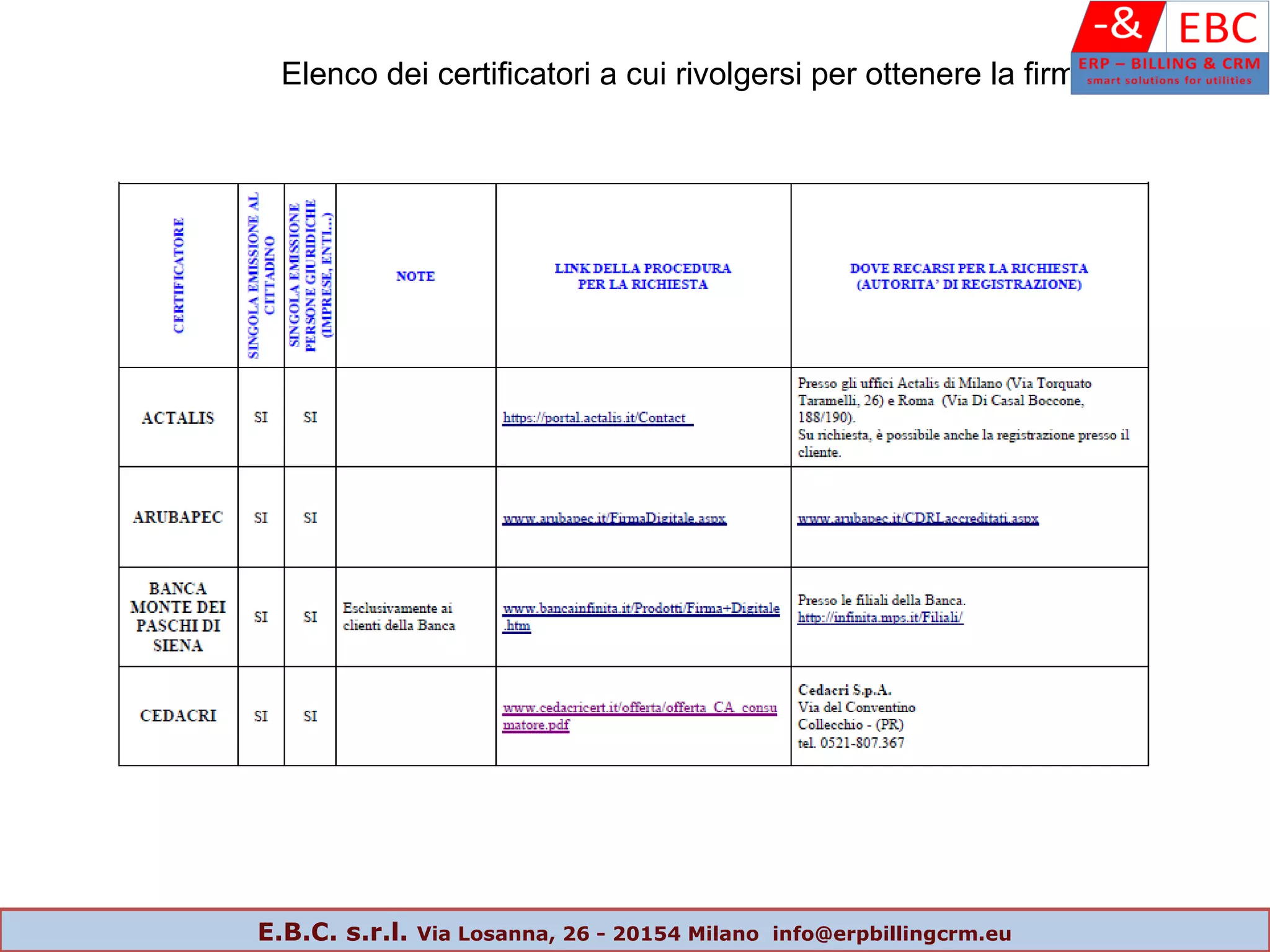Click CEDACRI row SI under cittadino
Viewport: 1270px width, 952px height.
[x=261, y=716]
